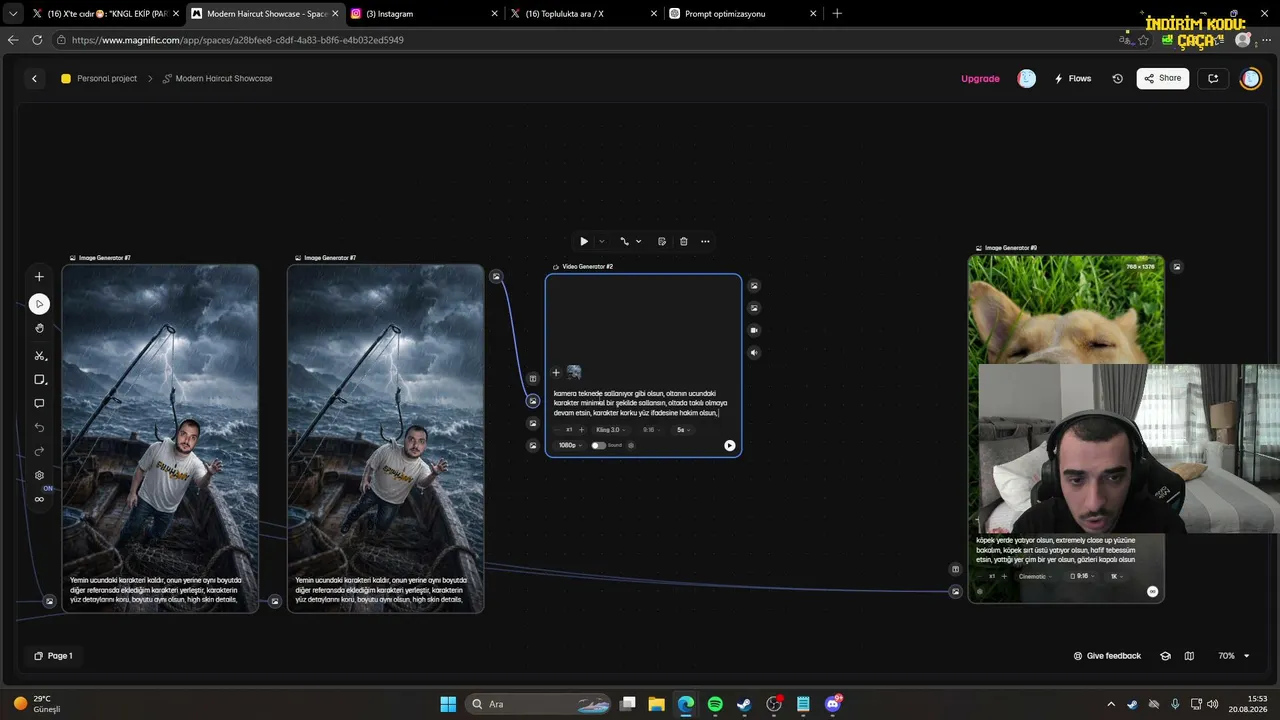Select the scissors cut tool

pos(39,356)
